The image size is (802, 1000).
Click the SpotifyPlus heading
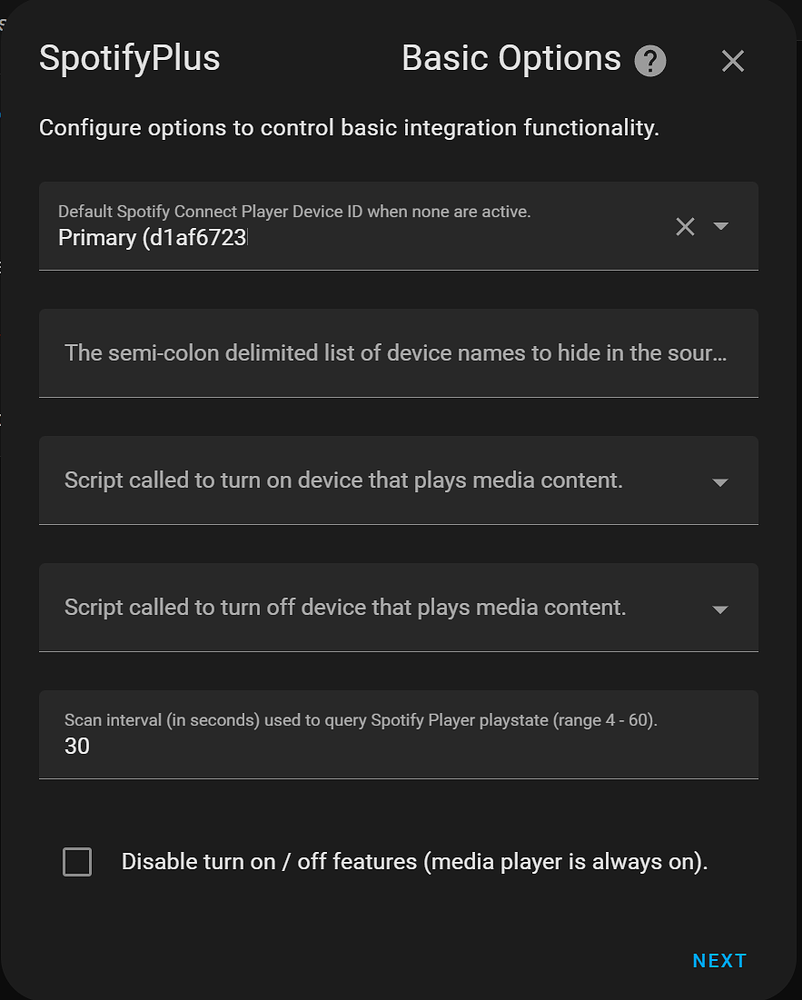click(129, 59)
